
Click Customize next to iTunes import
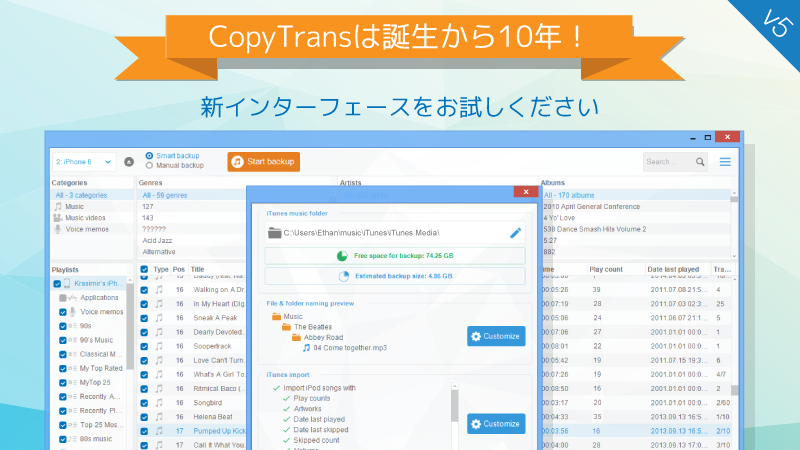496,424
